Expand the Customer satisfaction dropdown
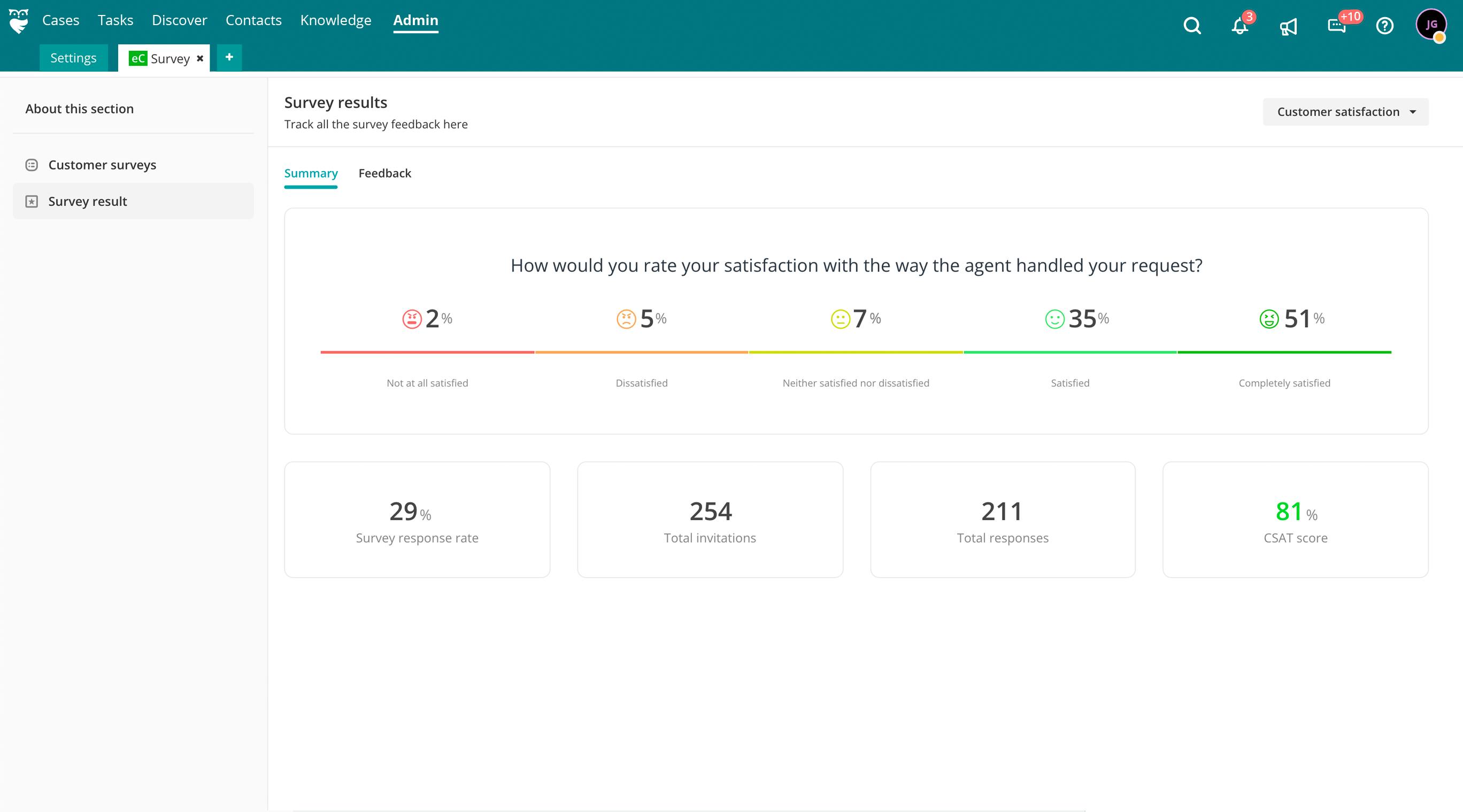1463x812 pixels. [x=1345, y=112]
